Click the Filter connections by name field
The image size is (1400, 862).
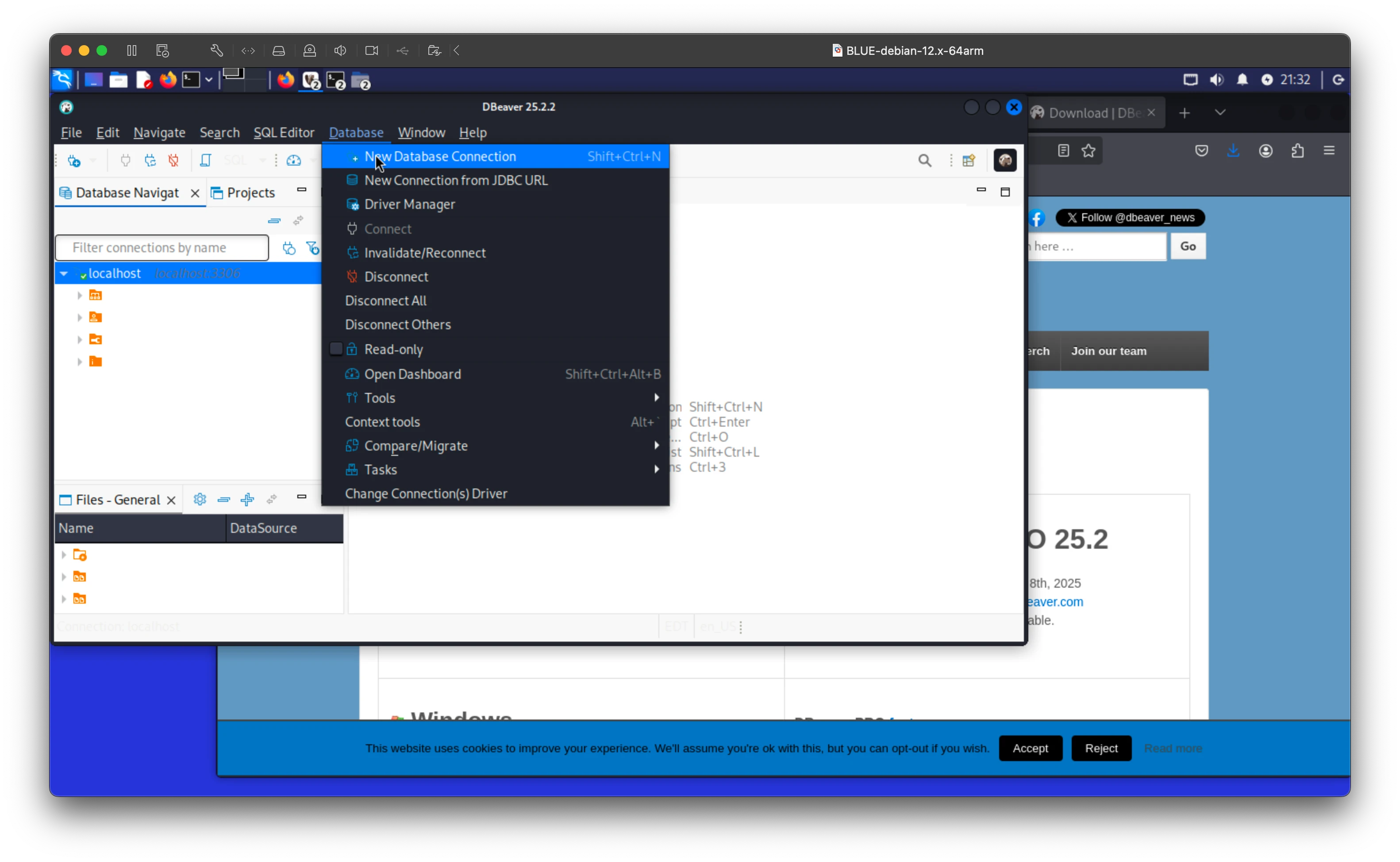(162, 248)
